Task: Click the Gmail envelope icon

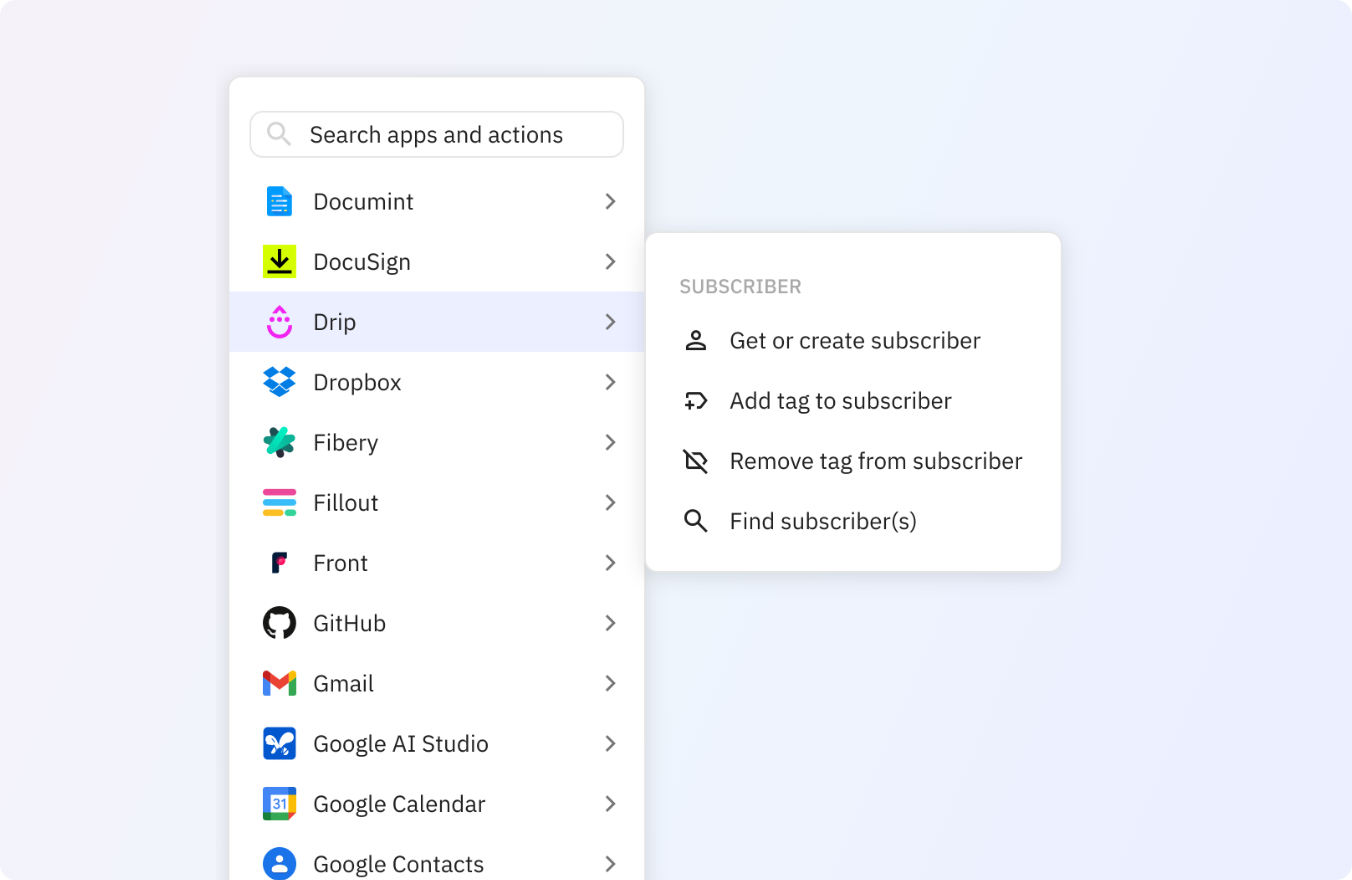Action: click(279, 683)
